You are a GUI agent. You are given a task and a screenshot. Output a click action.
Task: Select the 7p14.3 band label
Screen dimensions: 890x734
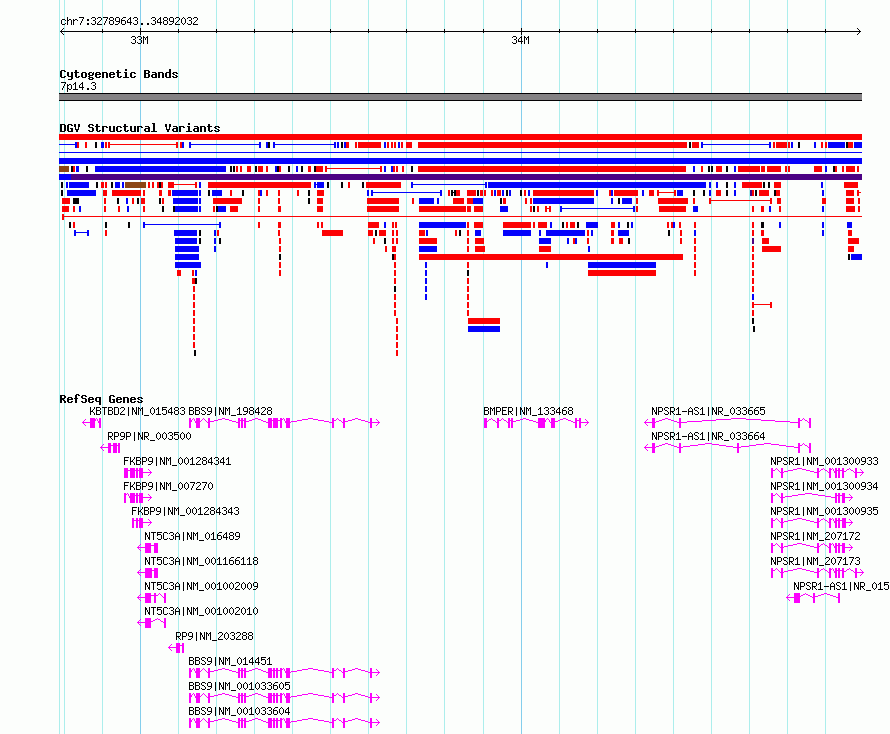coord(78,86)
